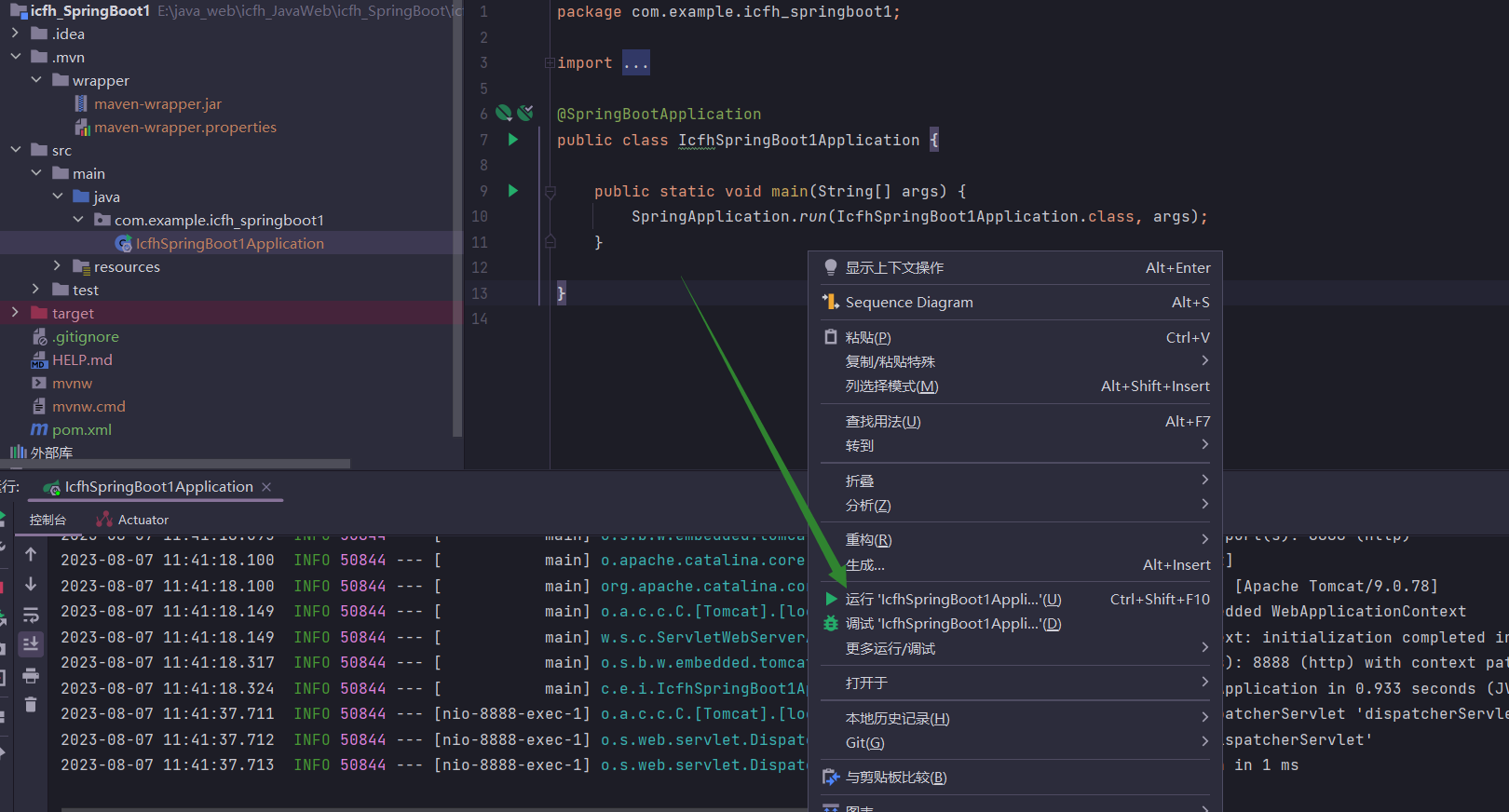Screen dimensions: 1509x812
Task: Switch to the Actuator tab
Action: tap(133, 520)
